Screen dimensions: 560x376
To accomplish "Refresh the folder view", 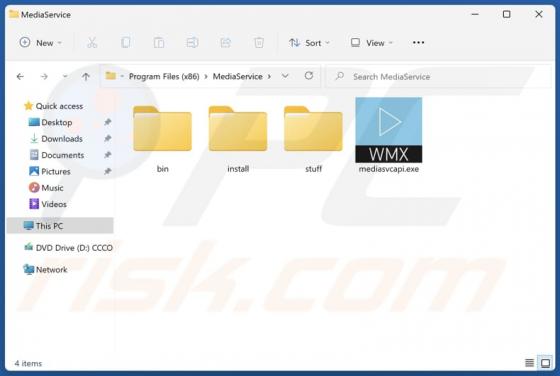I will point(309,76).
